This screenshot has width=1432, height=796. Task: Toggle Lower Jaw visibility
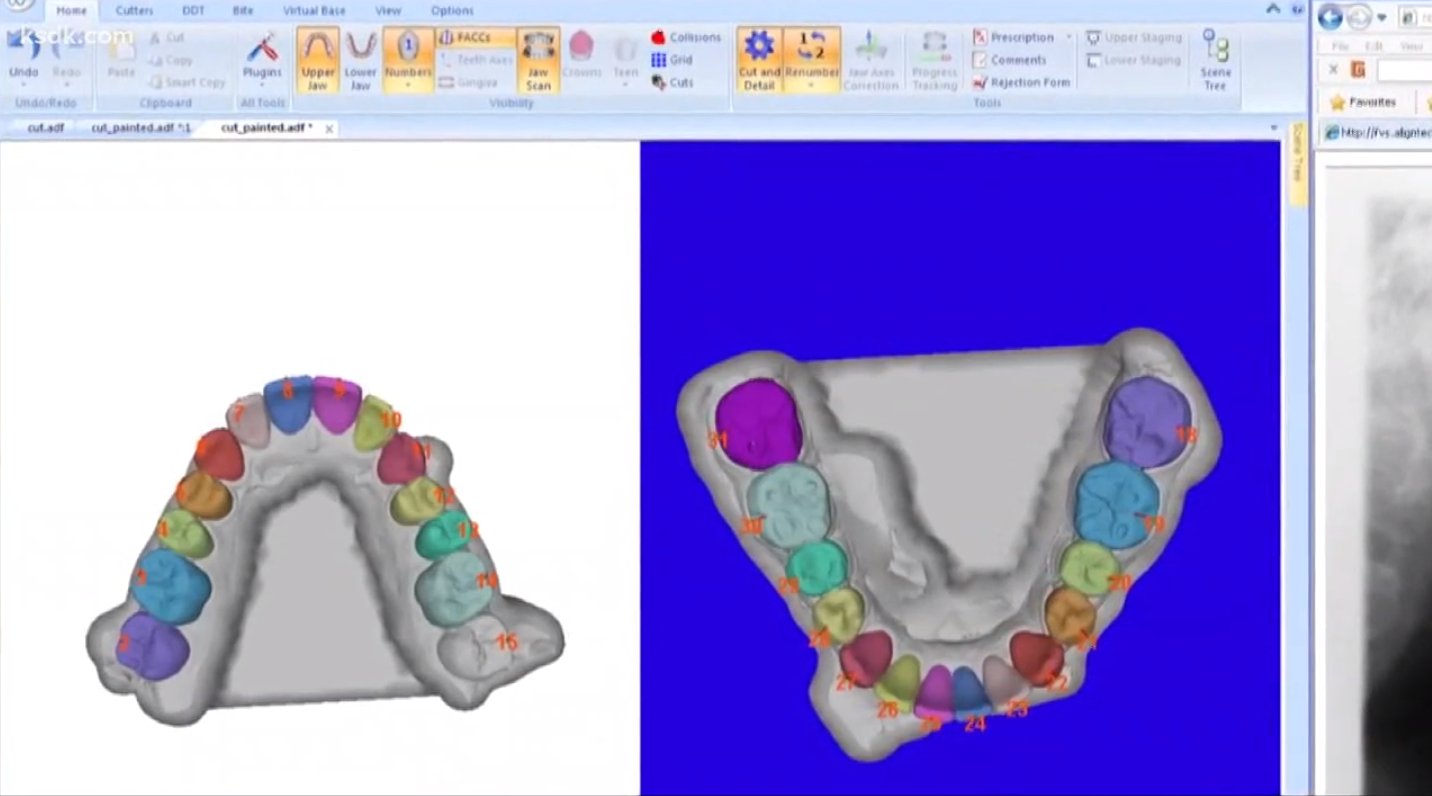[360, 59]
